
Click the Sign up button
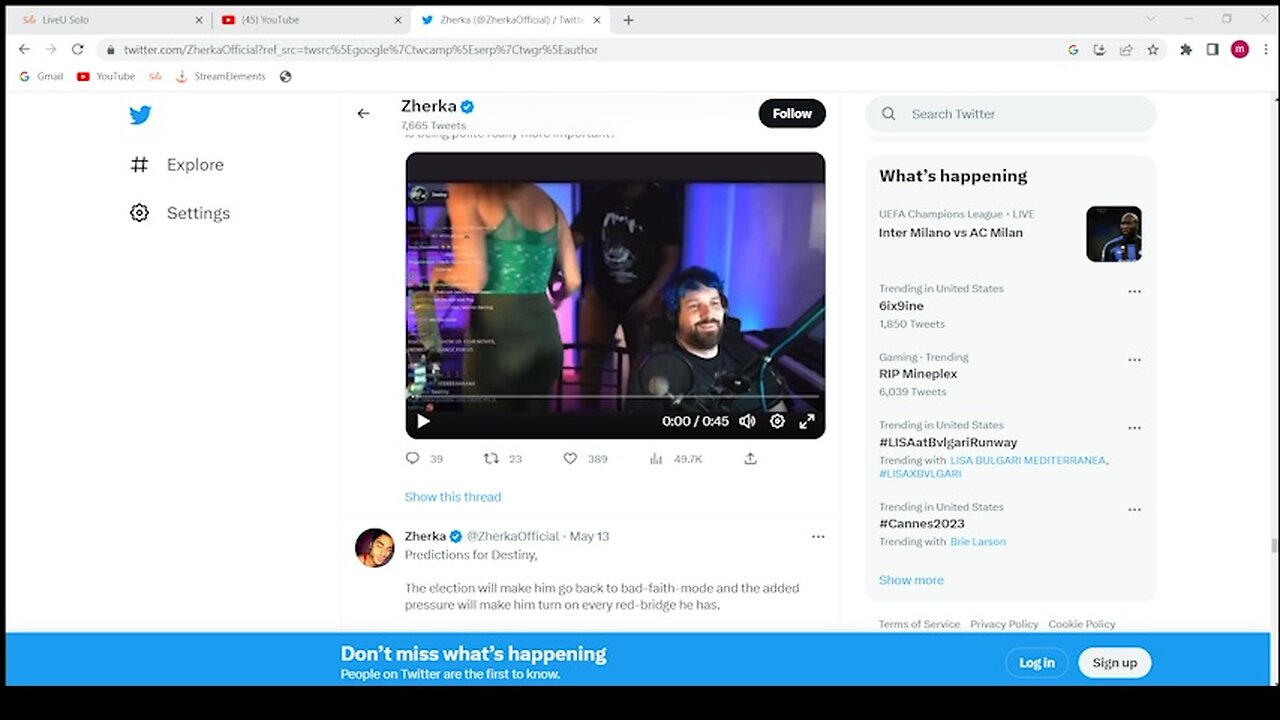[1115, 663]
